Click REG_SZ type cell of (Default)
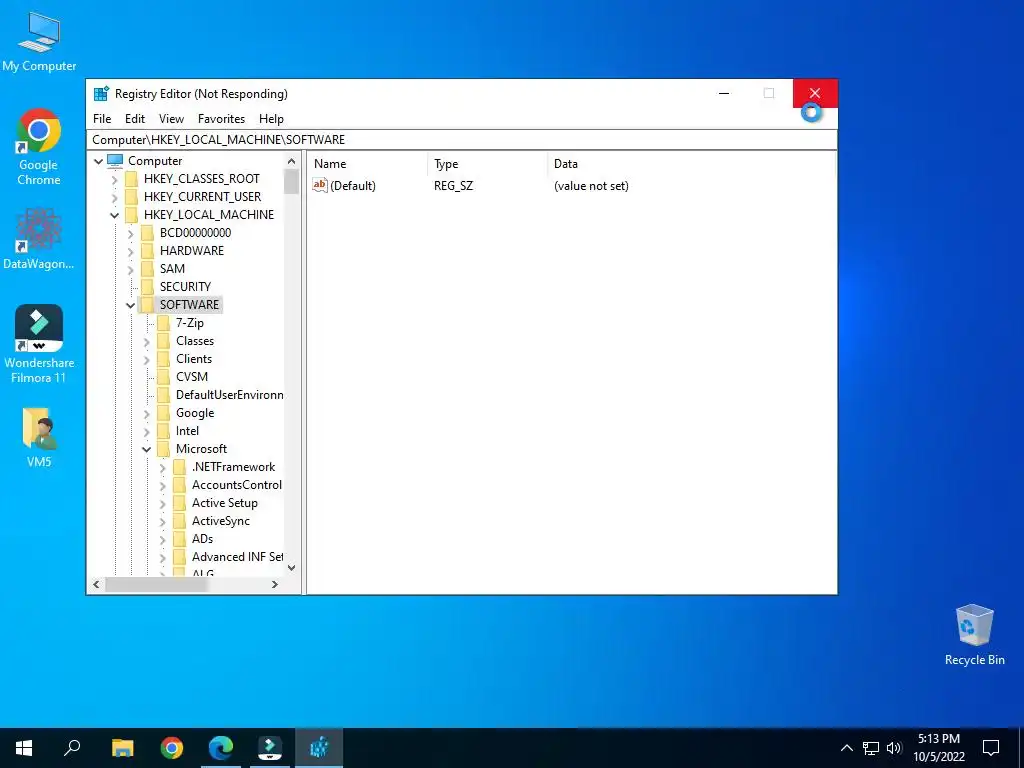This screenshot has width=1024, height=768. click(x=453, y=186)
